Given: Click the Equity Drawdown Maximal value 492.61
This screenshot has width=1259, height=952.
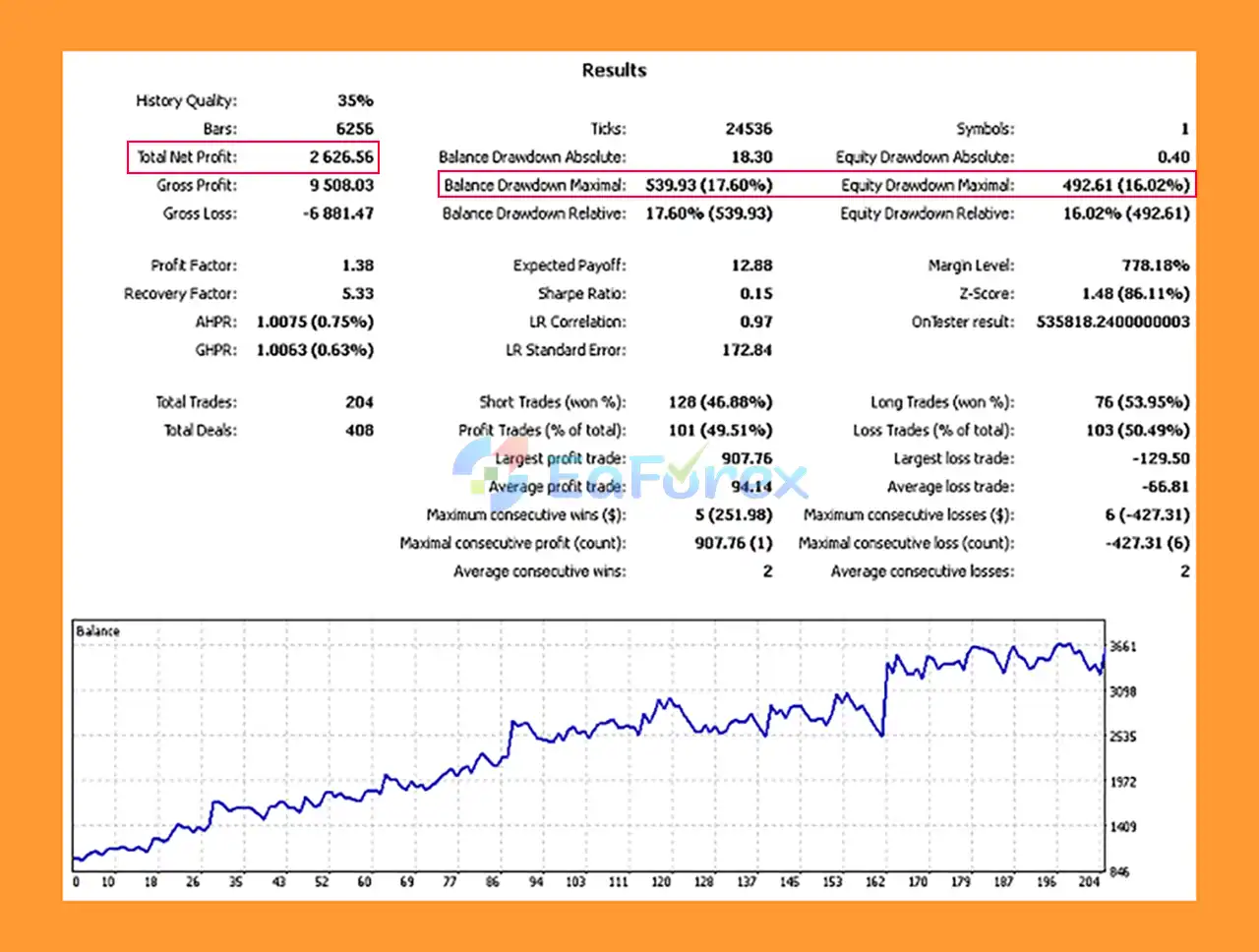Looking at the screenshot, I should (x=1125, y=185).
